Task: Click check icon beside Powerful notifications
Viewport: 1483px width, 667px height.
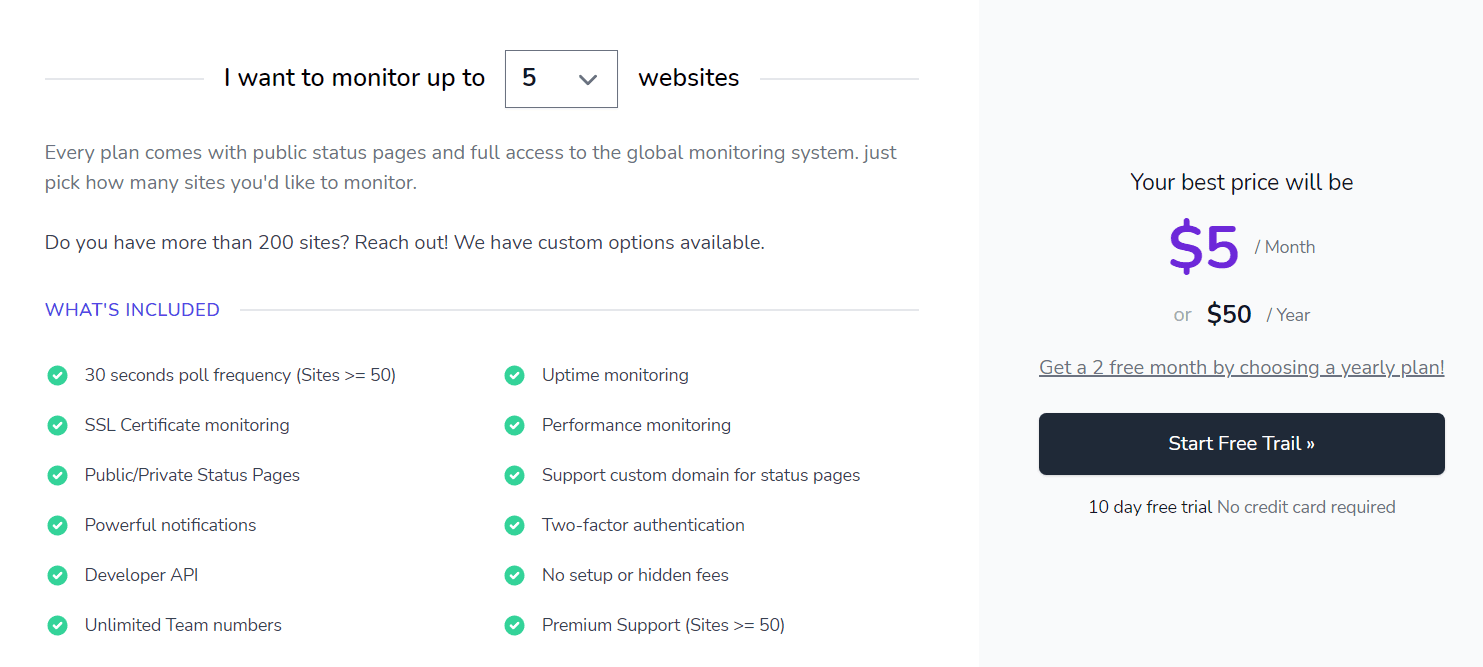Action: click(57, 525)
